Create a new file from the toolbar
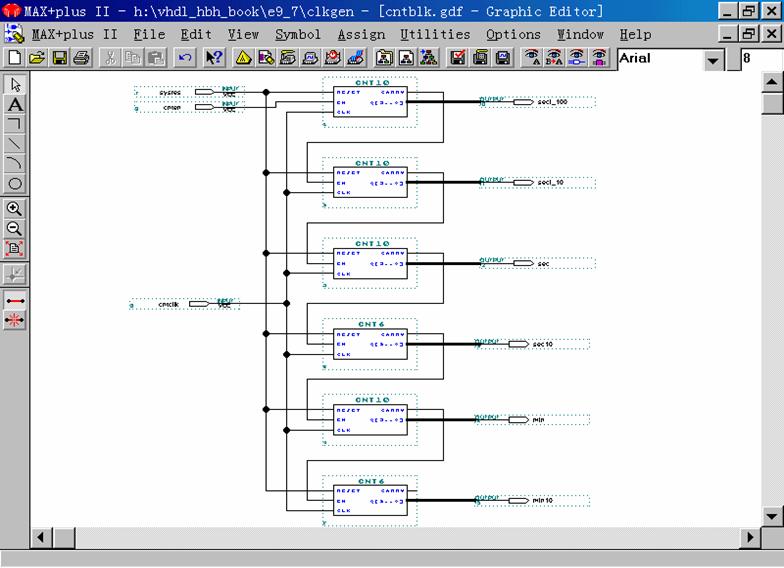 point(15,58)
